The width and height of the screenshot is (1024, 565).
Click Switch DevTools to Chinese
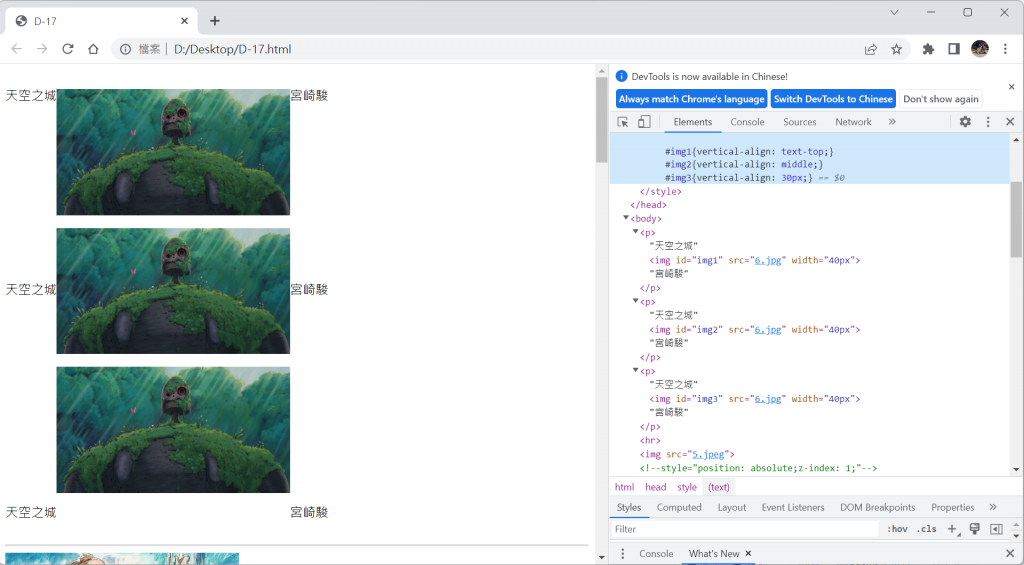click(833, 99)
